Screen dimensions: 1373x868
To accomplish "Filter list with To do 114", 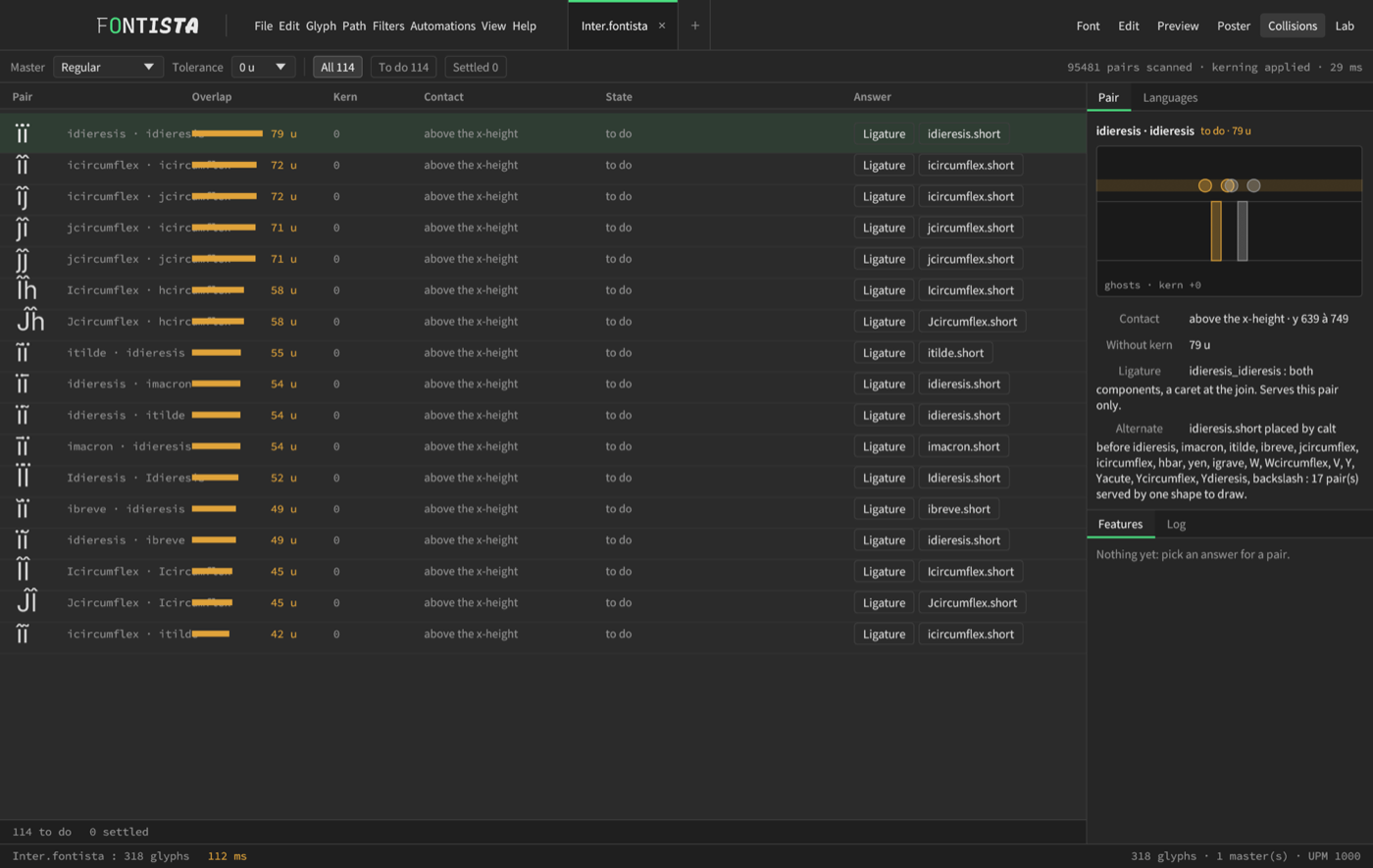I will [x=403, y=67].
